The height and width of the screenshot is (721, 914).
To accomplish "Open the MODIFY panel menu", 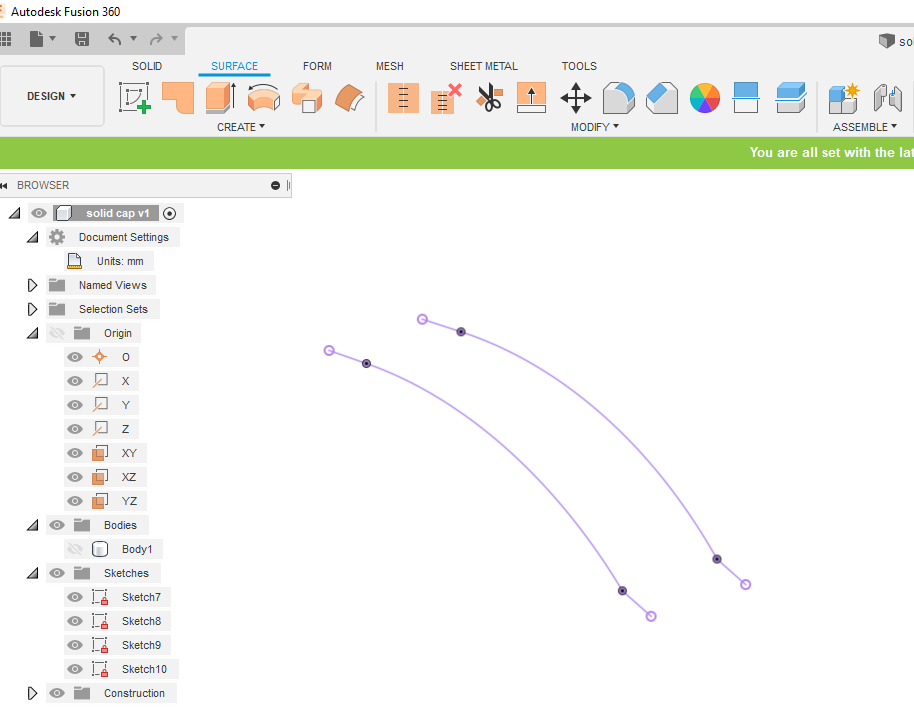I will tap(593, 126).
